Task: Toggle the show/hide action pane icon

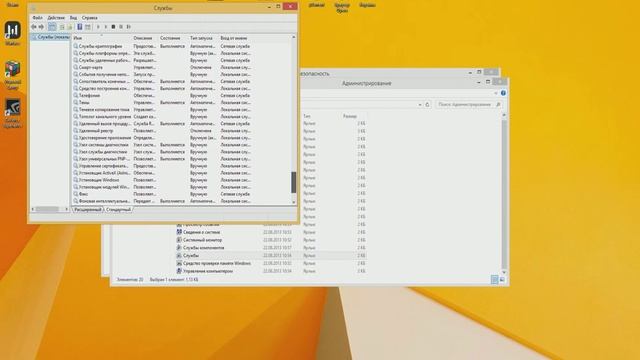Action: pyautogui.click(x=88, y=27)
